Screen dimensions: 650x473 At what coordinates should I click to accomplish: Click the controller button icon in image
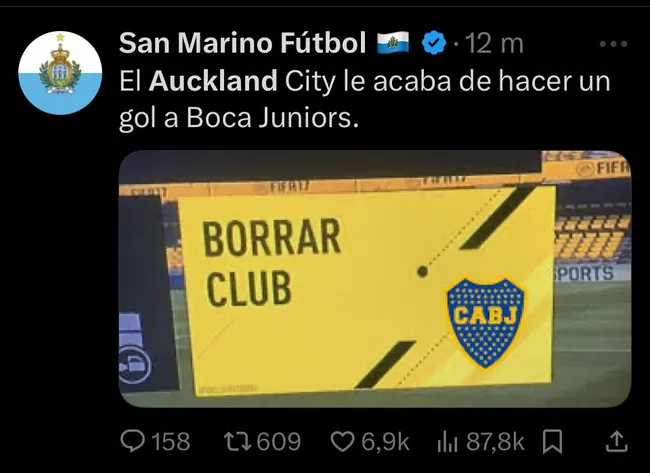pos(135,365)
